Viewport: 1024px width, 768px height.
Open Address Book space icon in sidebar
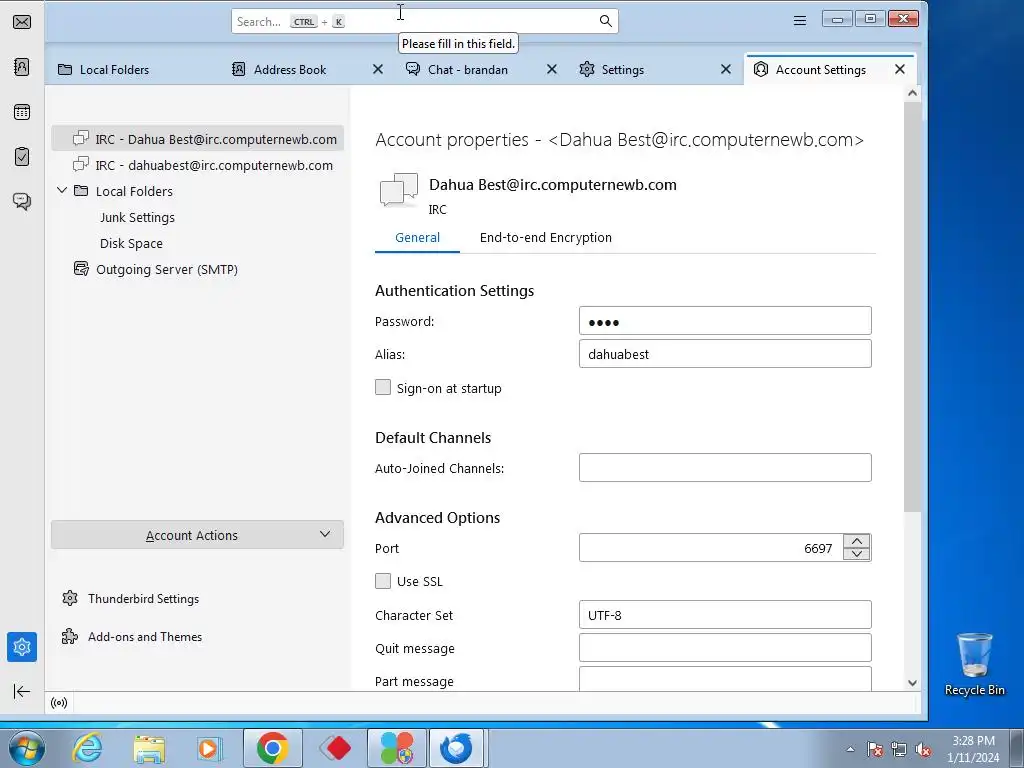(22, 67)
